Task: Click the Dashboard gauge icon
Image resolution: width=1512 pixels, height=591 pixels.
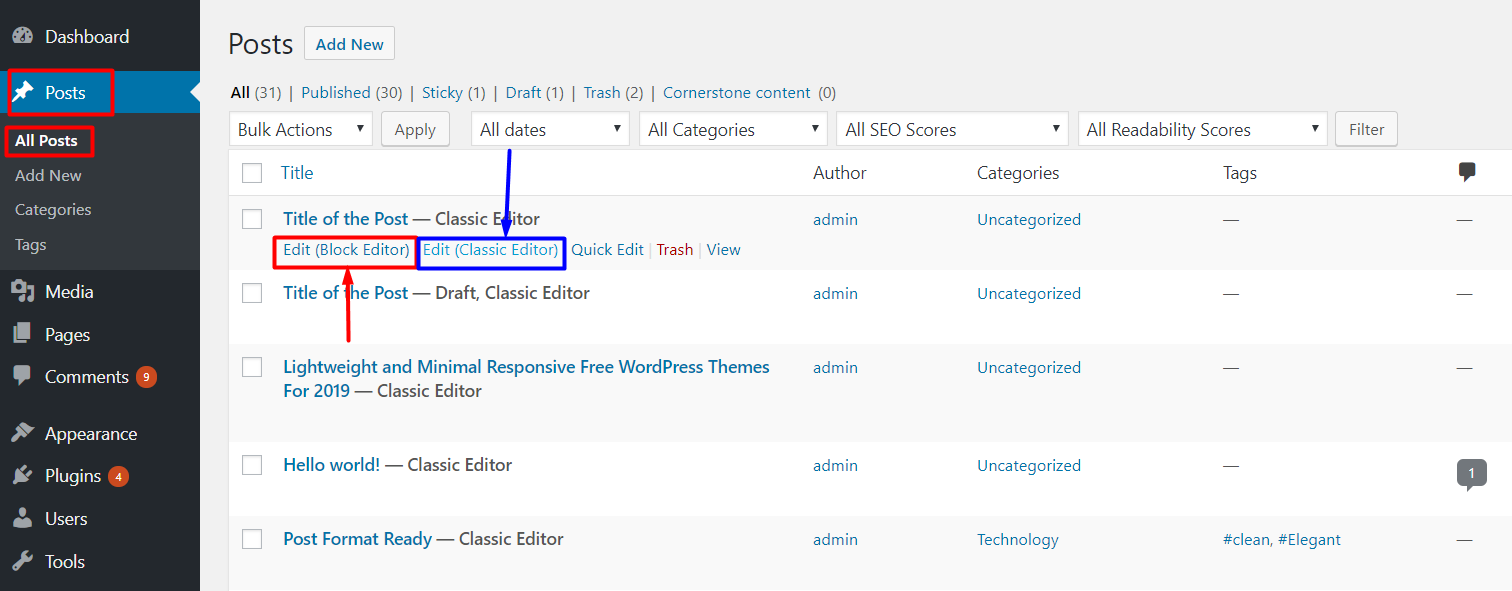Action: (22, 36)
